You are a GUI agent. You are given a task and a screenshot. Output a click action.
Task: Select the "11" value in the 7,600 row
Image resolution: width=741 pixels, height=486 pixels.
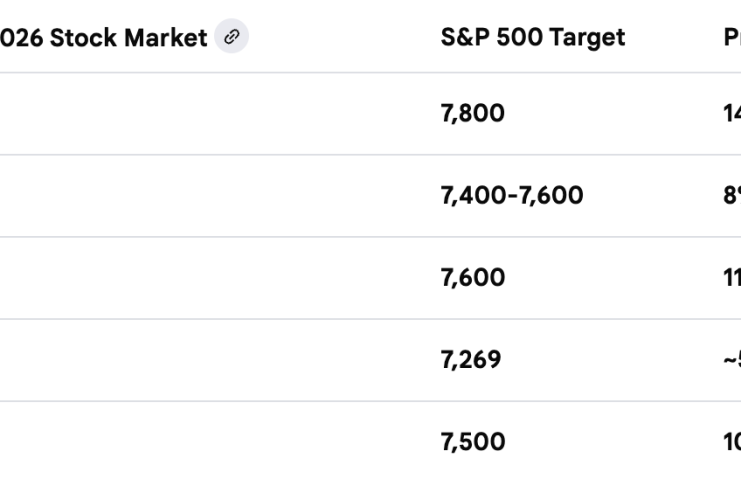click(x=731, y=278)
